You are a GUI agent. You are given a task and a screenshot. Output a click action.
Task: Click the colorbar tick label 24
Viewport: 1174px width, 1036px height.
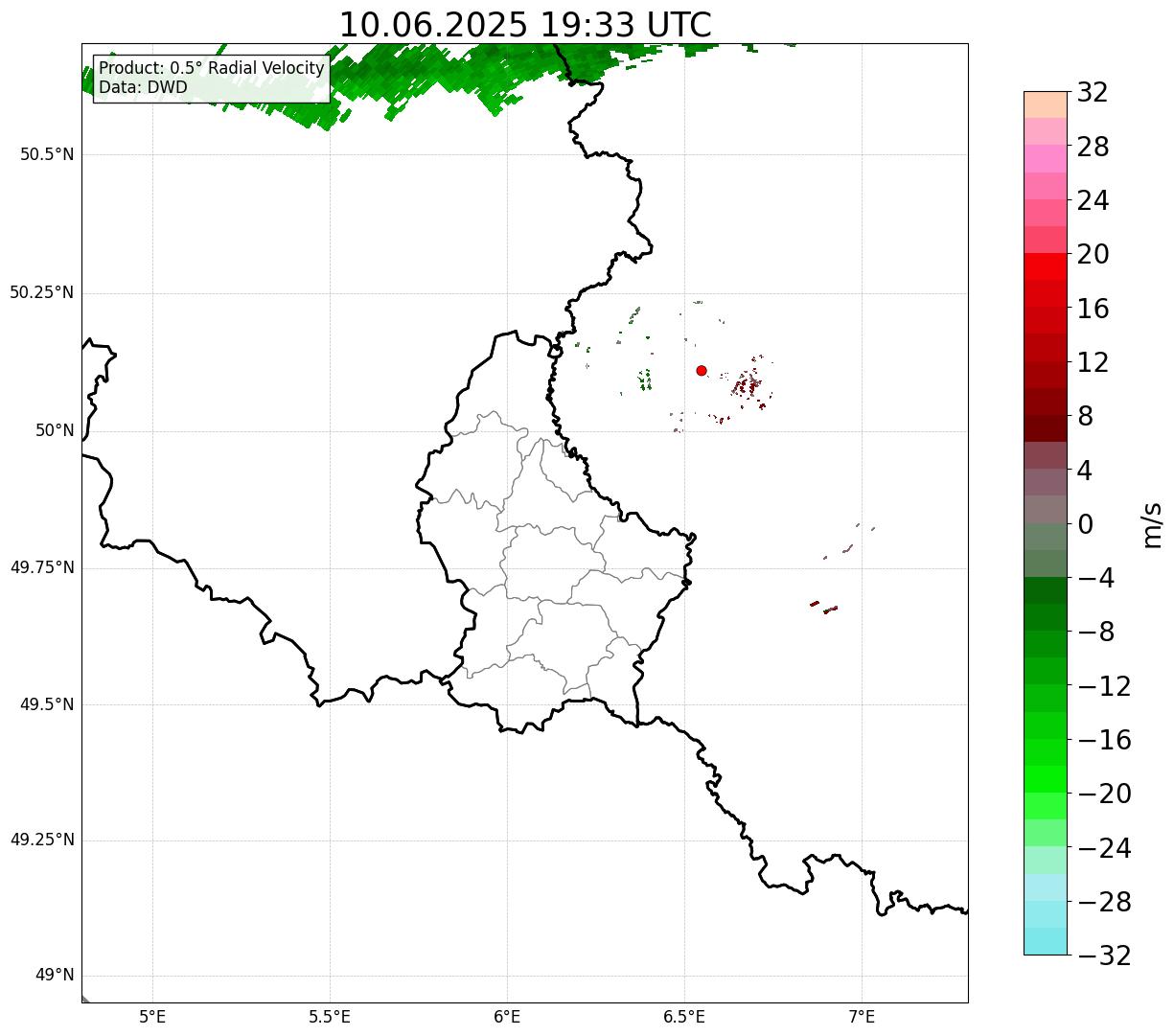tap(1093, 200)
